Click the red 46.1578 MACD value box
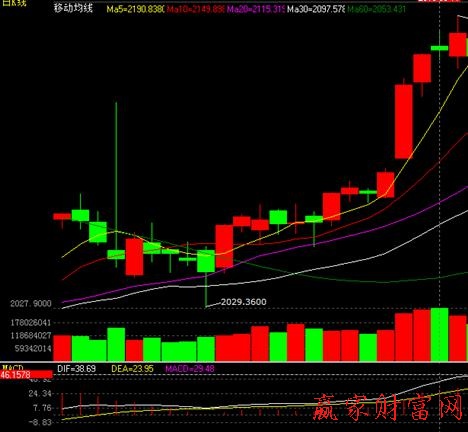 (x=26, y=375)
